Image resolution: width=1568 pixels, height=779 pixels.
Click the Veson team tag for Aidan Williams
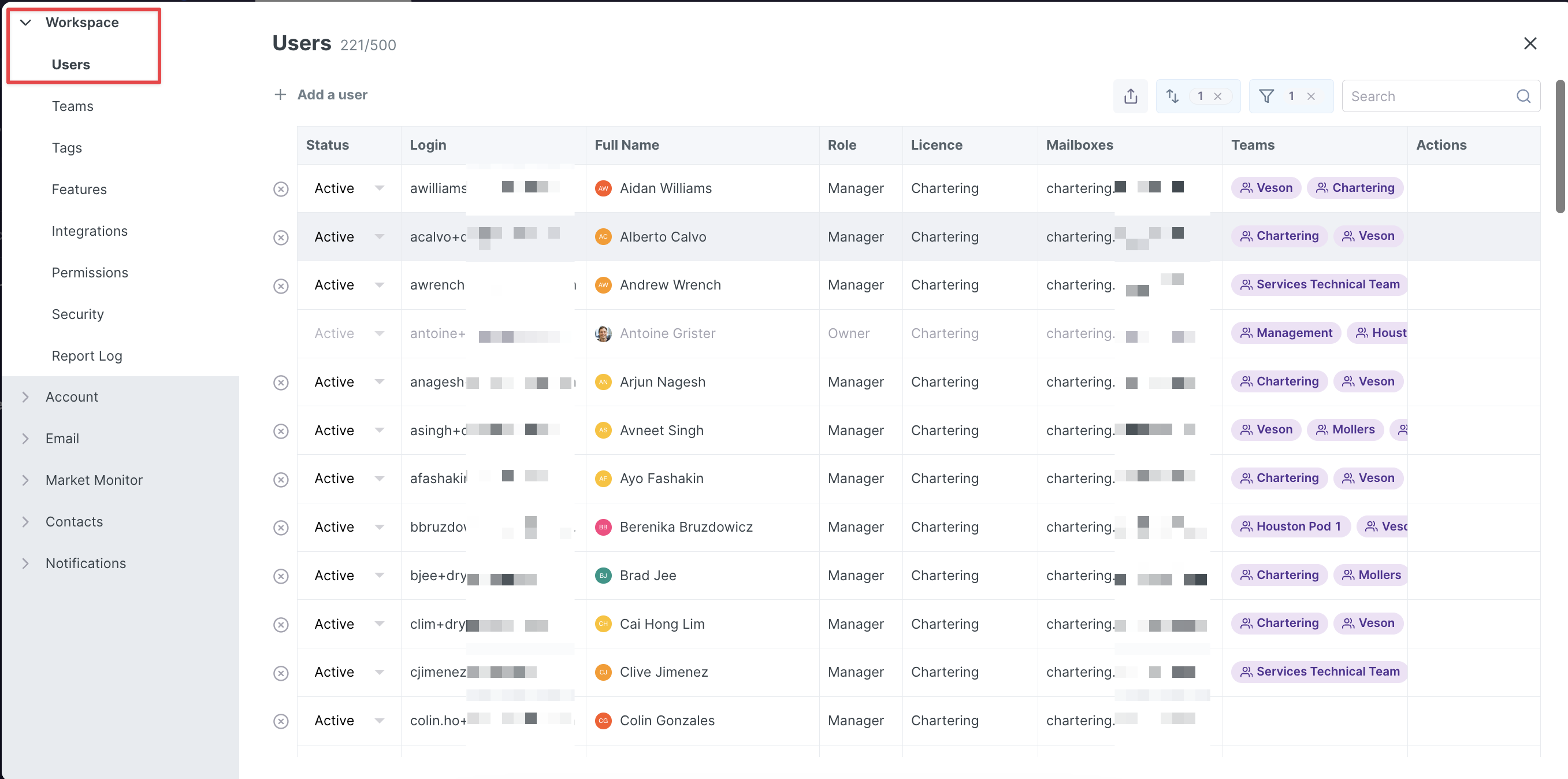click(1266, 188)
